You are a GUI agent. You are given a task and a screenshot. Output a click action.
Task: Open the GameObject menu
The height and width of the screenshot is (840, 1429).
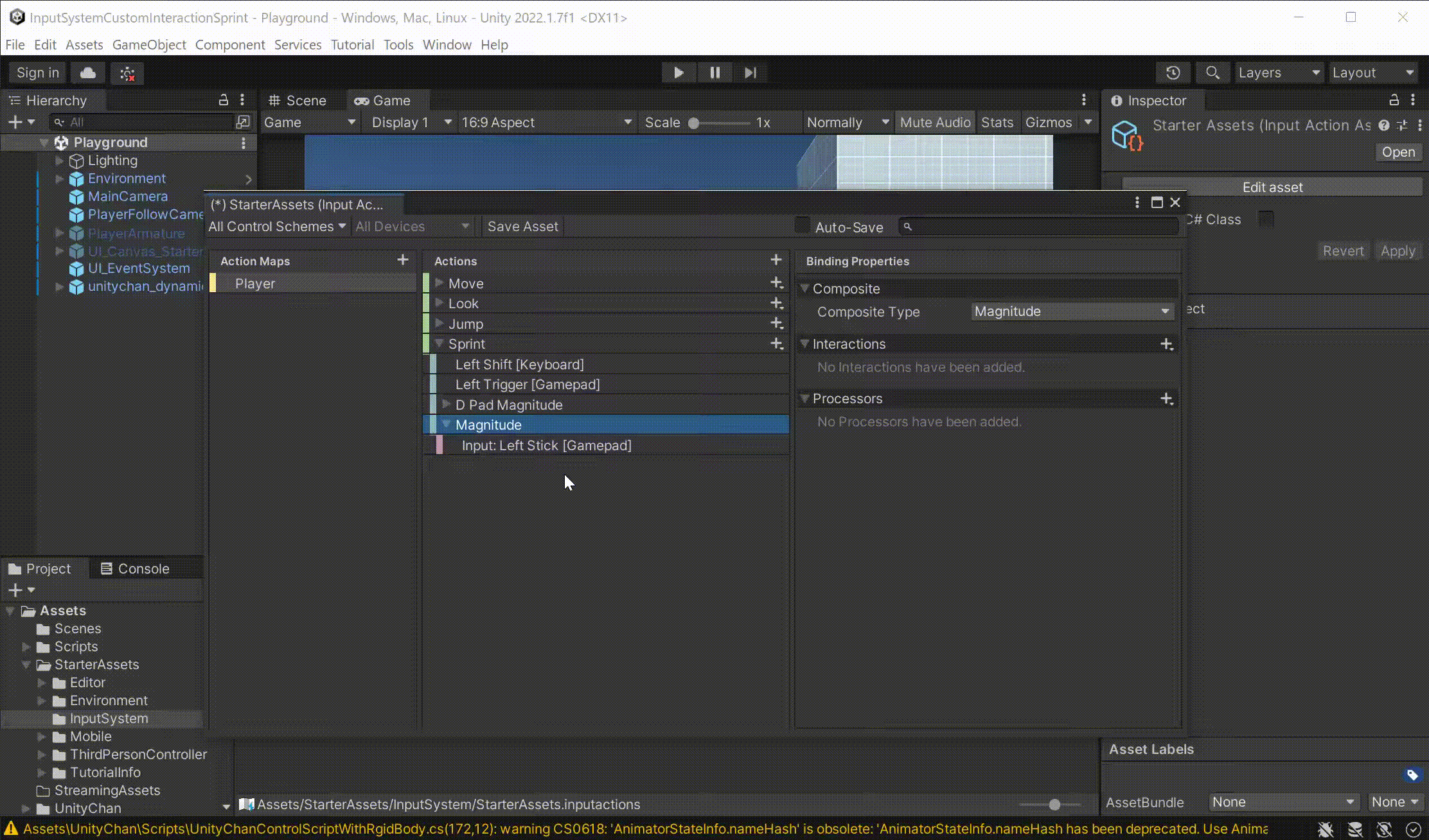tap(149, 44)
